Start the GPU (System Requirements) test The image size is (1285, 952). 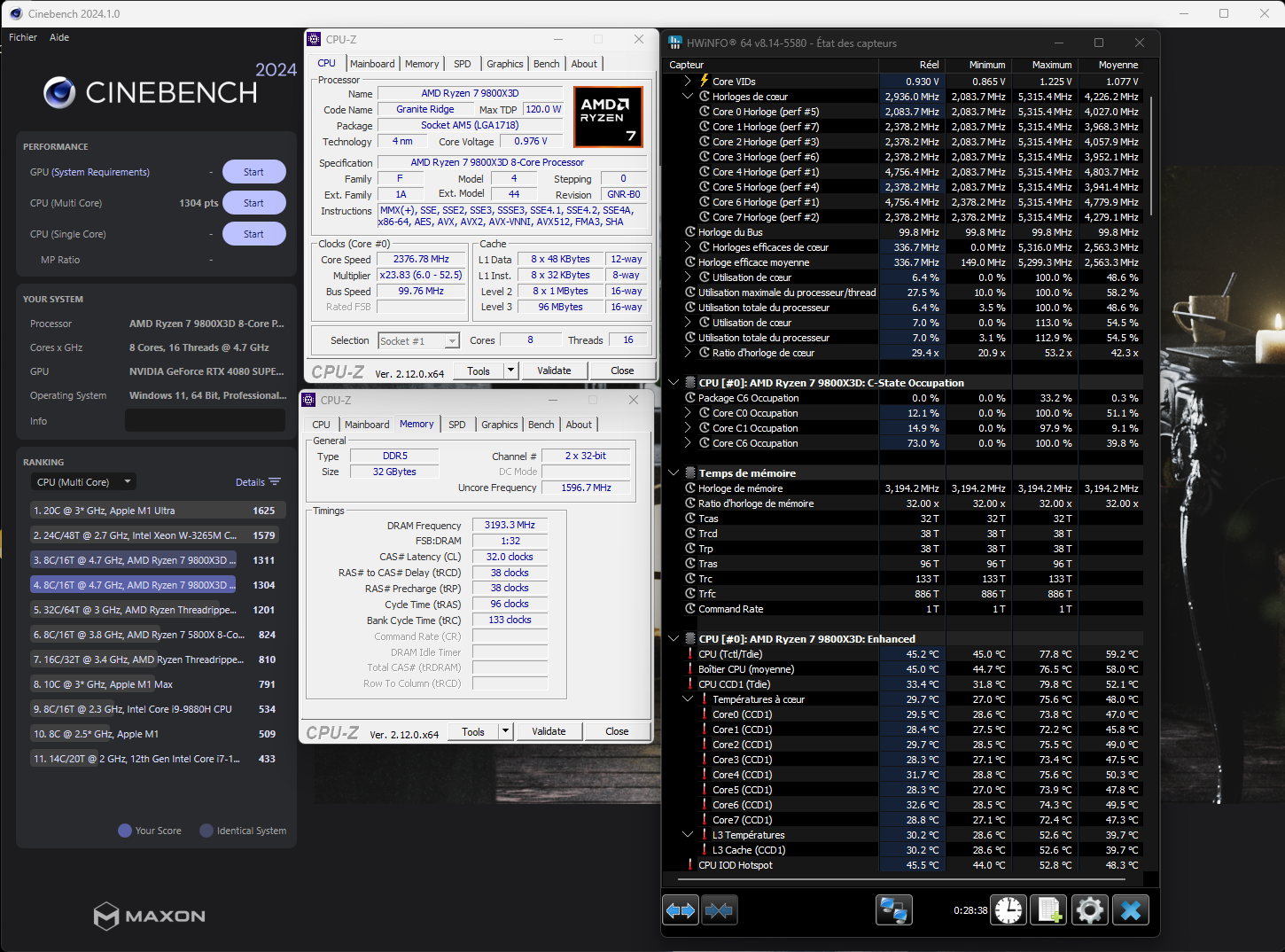253,172
